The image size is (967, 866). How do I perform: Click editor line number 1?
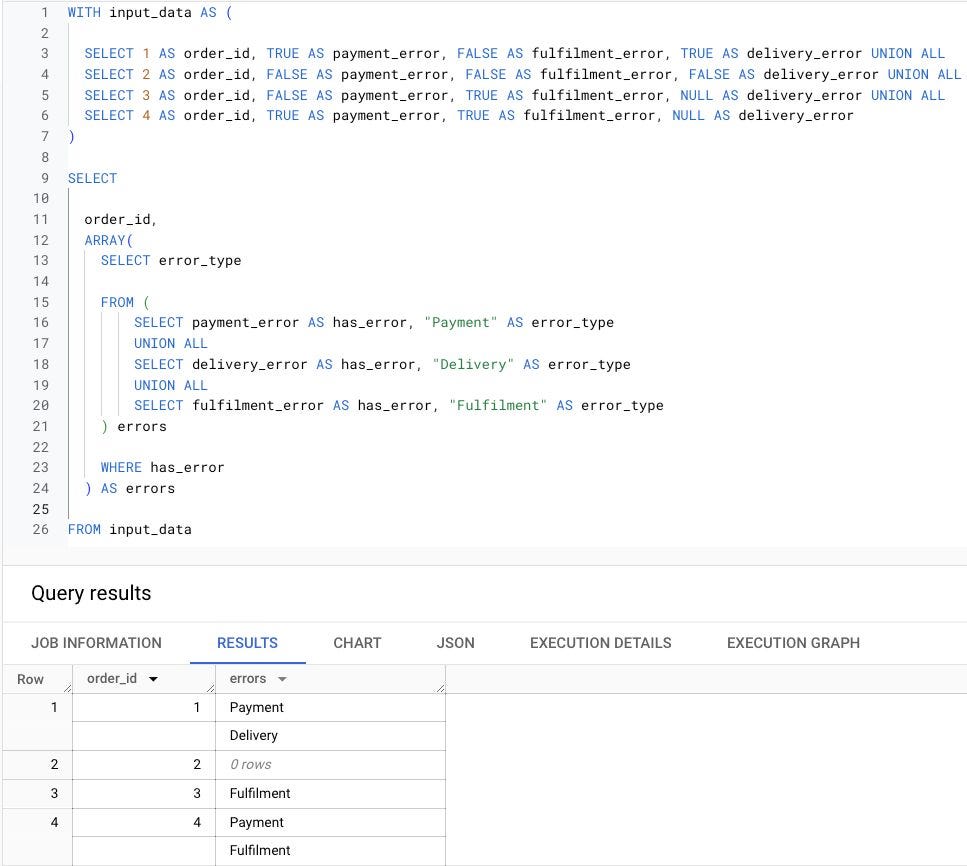tap(44, 12)
